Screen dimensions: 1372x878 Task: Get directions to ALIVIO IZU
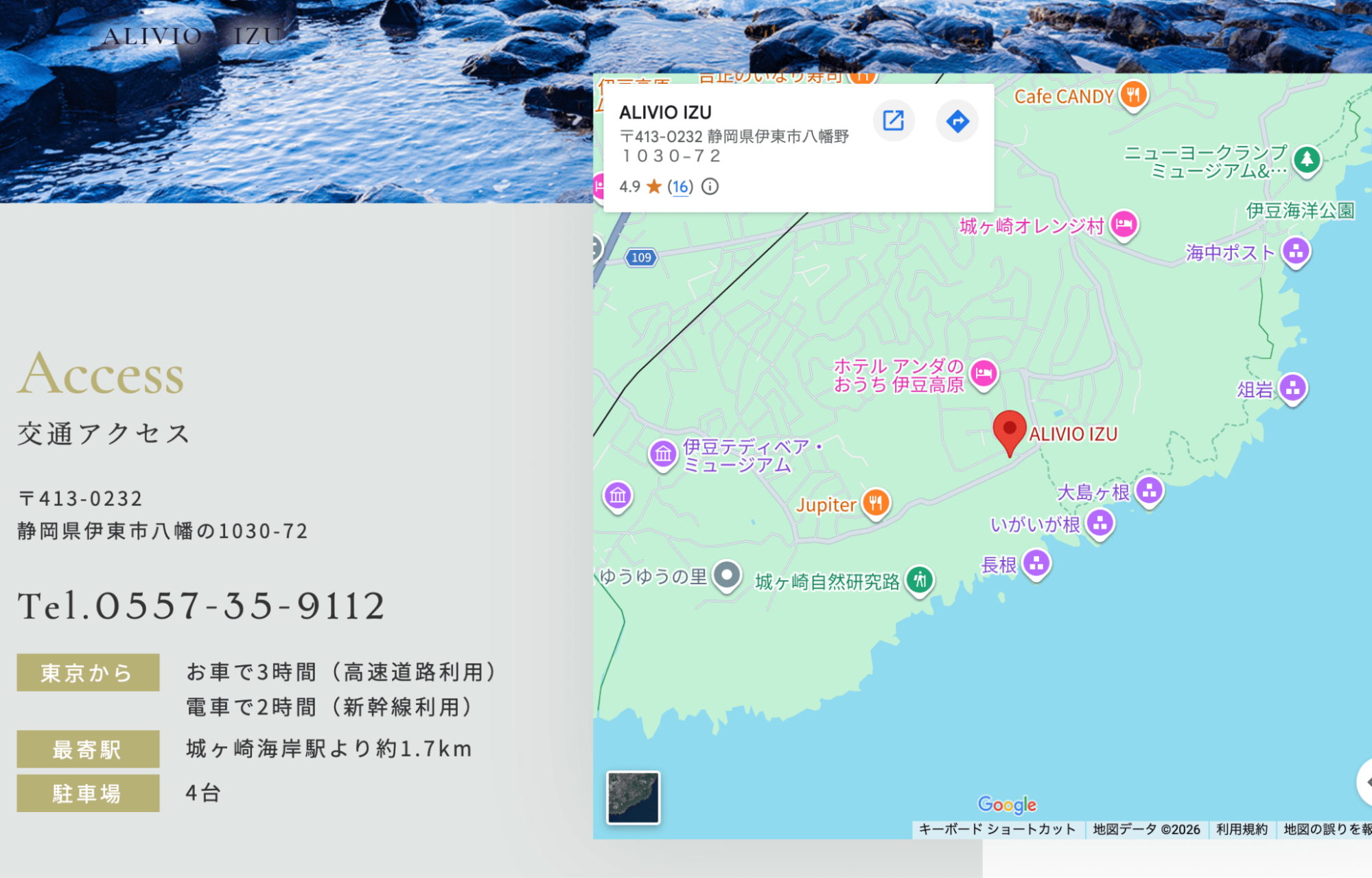coord(957,121)
